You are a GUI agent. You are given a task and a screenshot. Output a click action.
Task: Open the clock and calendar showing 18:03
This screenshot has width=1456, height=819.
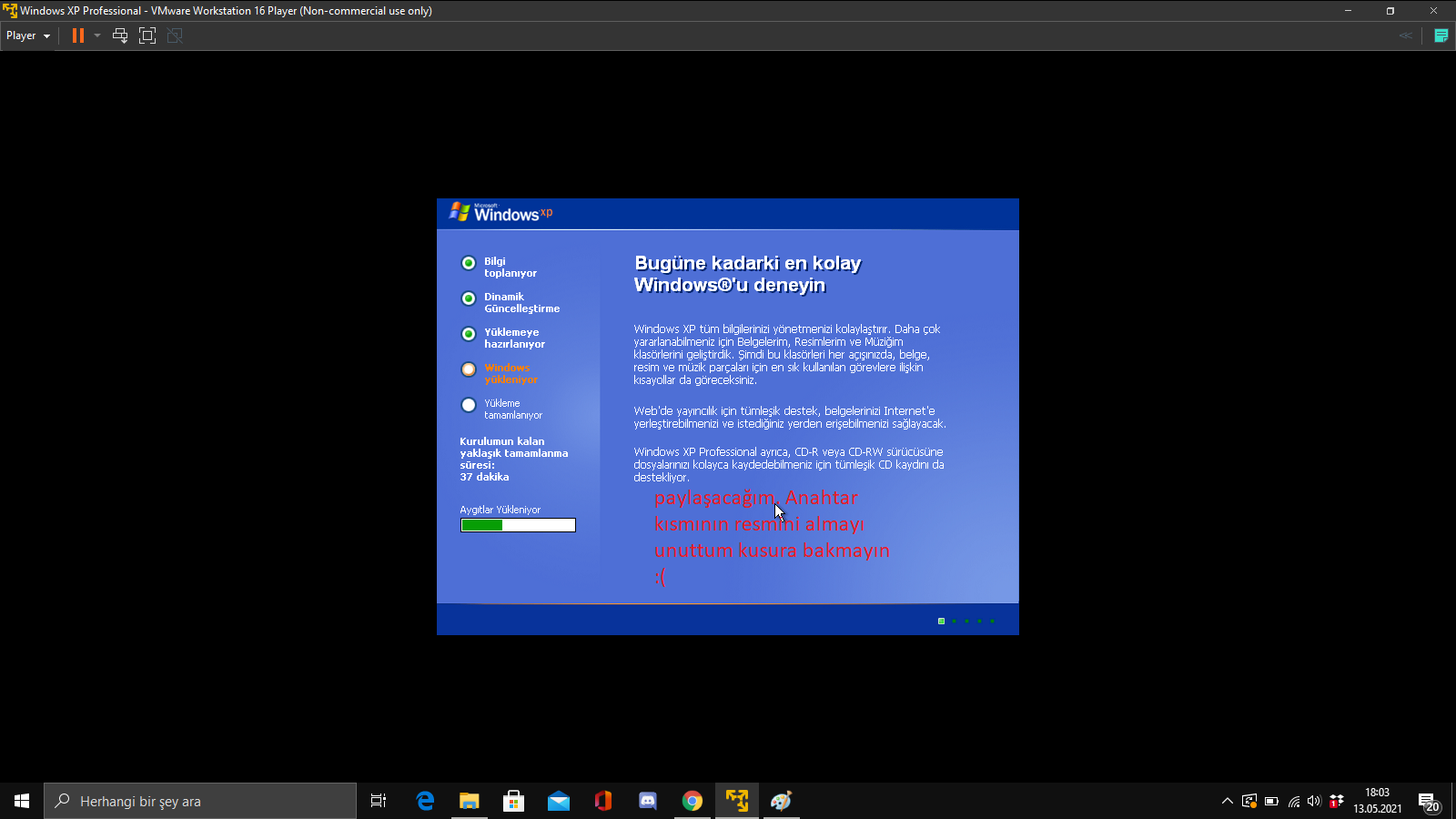[x=1378, y=801]
